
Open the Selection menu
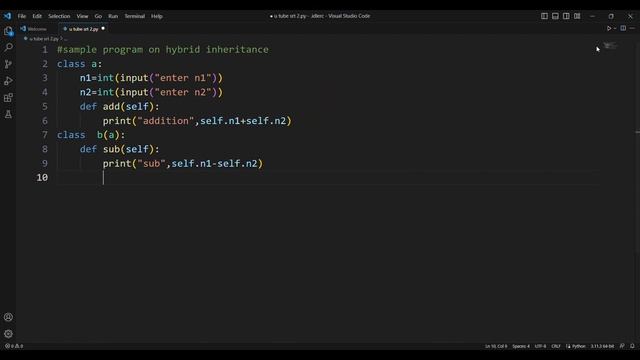click(x=59, y=16)
